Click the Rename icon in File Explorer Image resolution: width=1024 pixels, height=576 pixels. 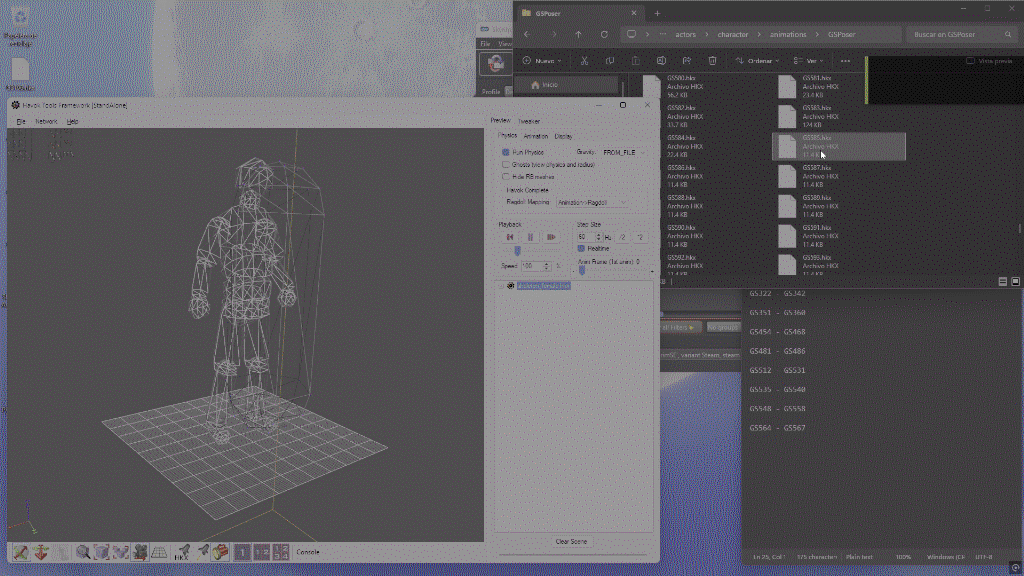(x=661, y=61)
